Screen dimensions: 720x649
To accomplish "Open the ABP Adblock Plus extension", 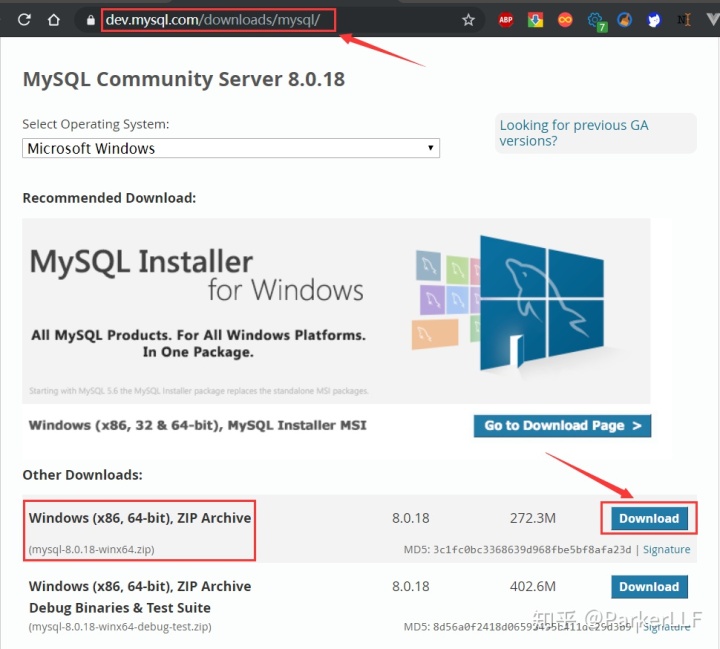I will [x=506, y=20].
